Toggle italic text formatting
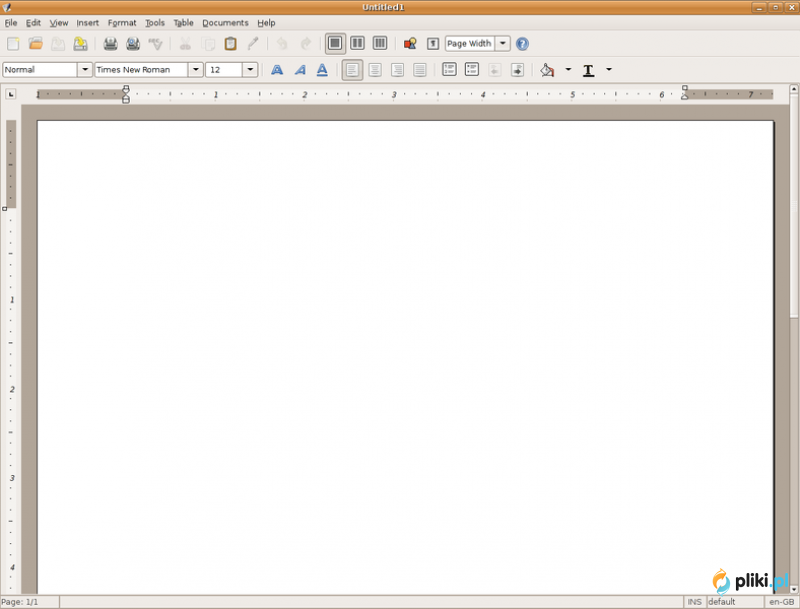Screen dimensions: 800x609 (x=300, y=70)
